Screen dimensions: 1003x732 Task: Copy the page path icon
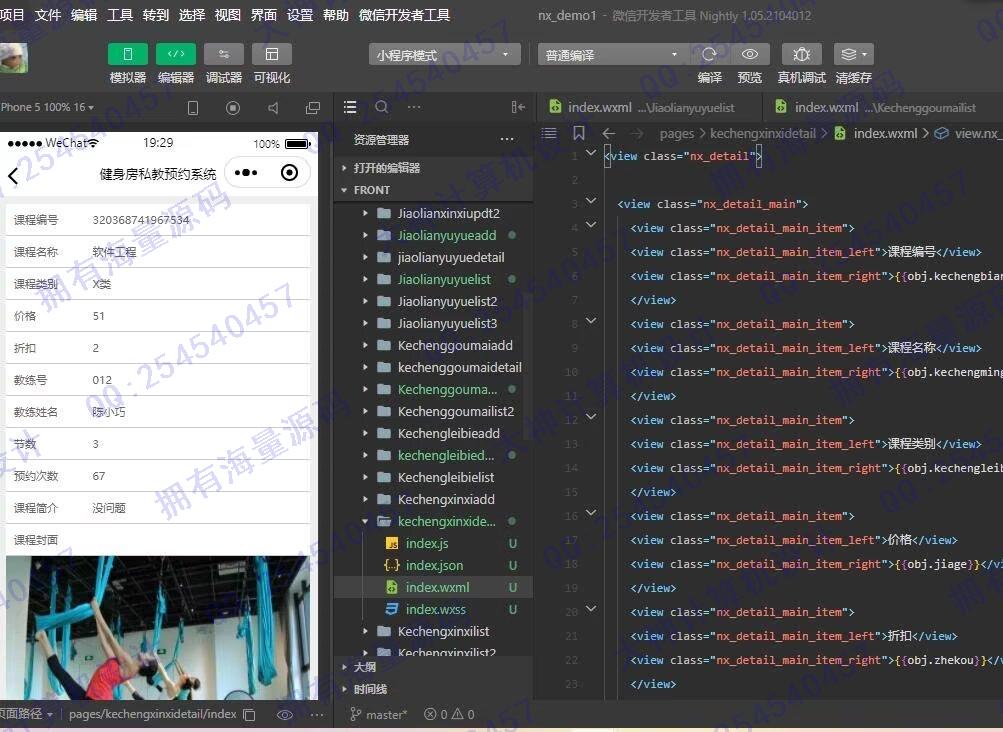pos(249,715)
